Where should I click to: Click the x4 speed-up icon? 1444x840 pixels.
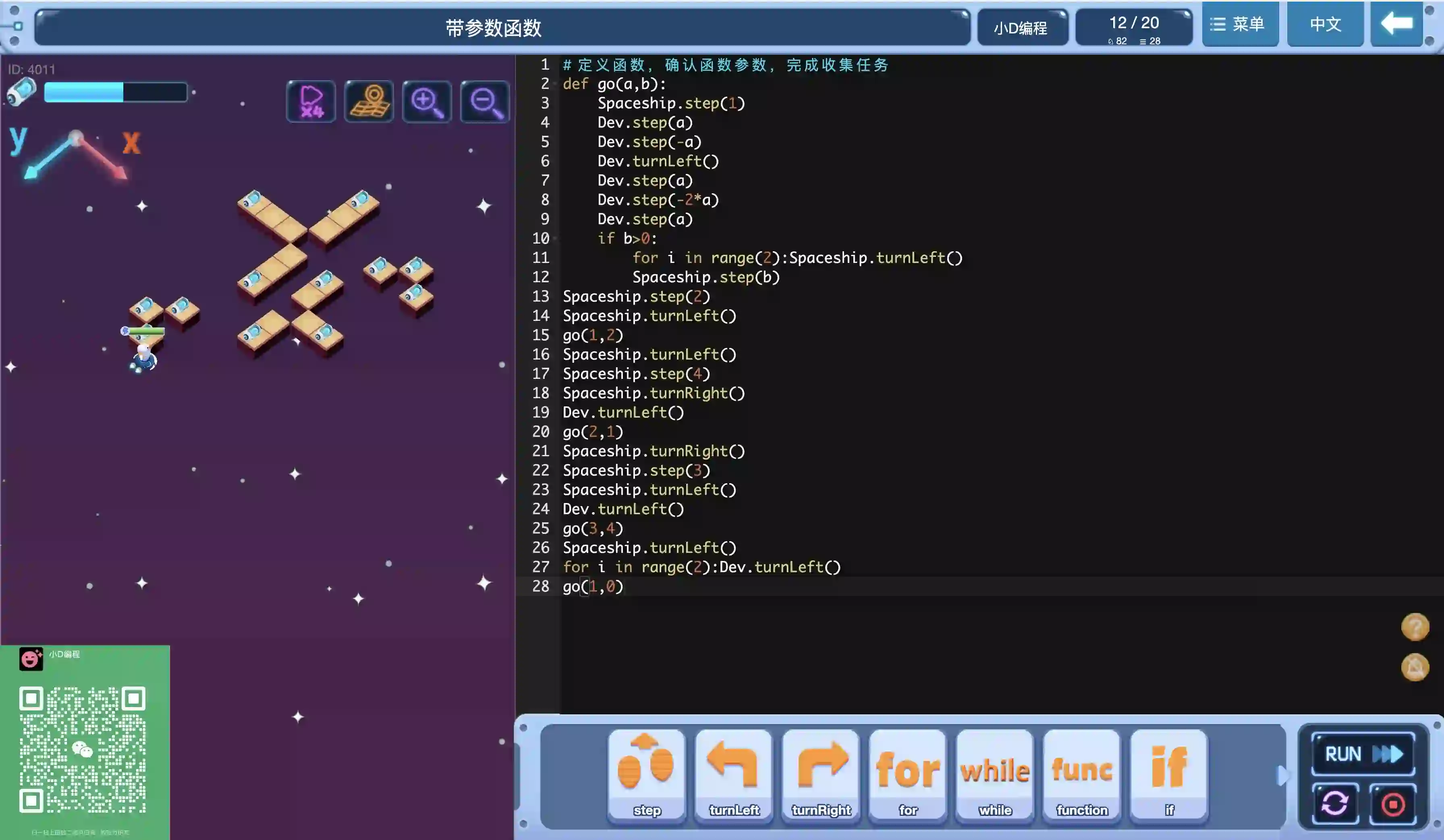coord(311,101)
